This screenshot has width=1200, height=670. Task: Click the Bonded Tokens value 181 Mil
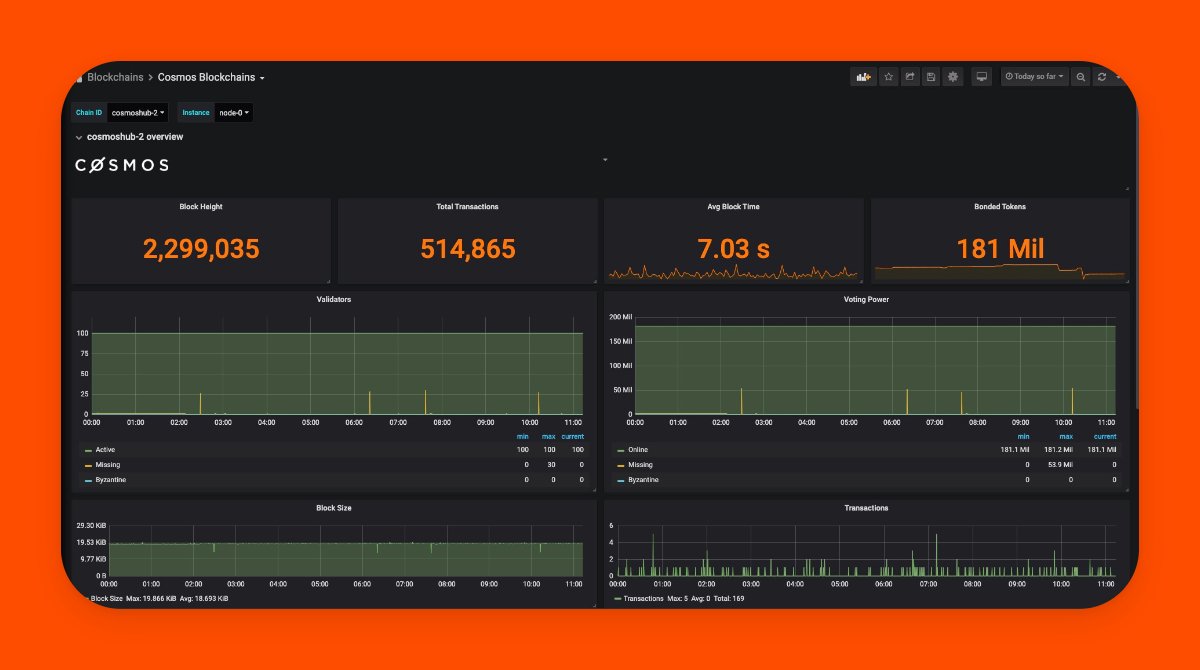(x=1000, y=248)
